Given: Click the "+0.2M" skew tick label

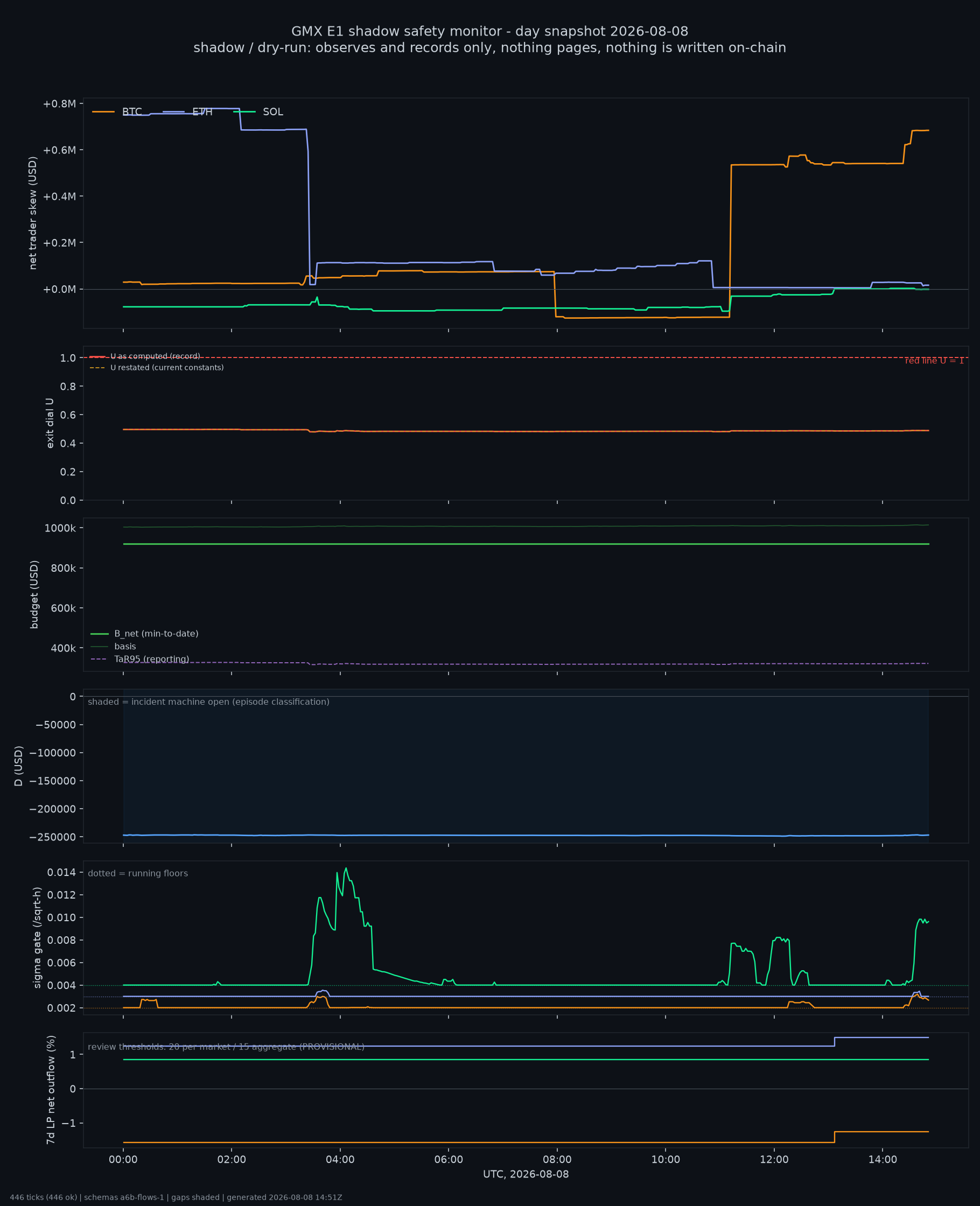Looking at the screenshot, I should click(59, 243).
